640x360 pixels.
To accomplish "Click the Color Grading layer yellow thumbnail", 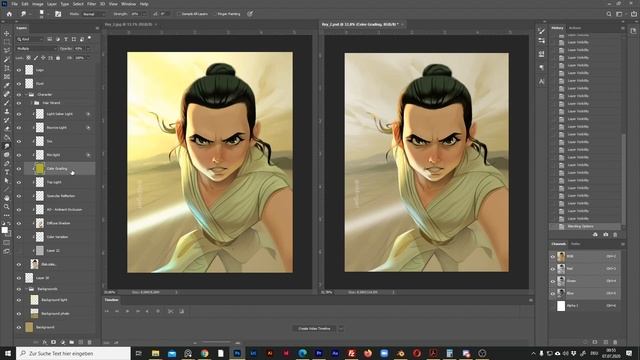I will 40,169.
